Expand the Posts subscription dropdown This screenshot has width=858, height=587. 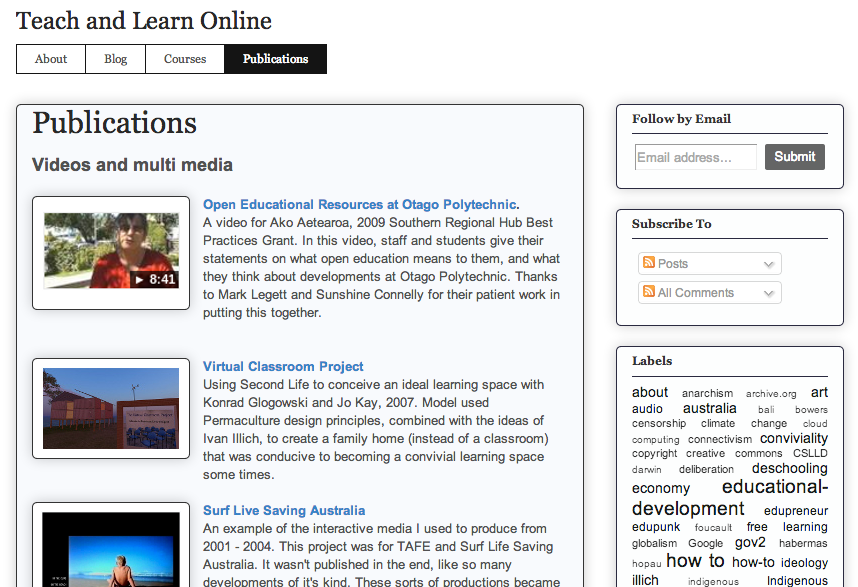[x=769, y=263]
